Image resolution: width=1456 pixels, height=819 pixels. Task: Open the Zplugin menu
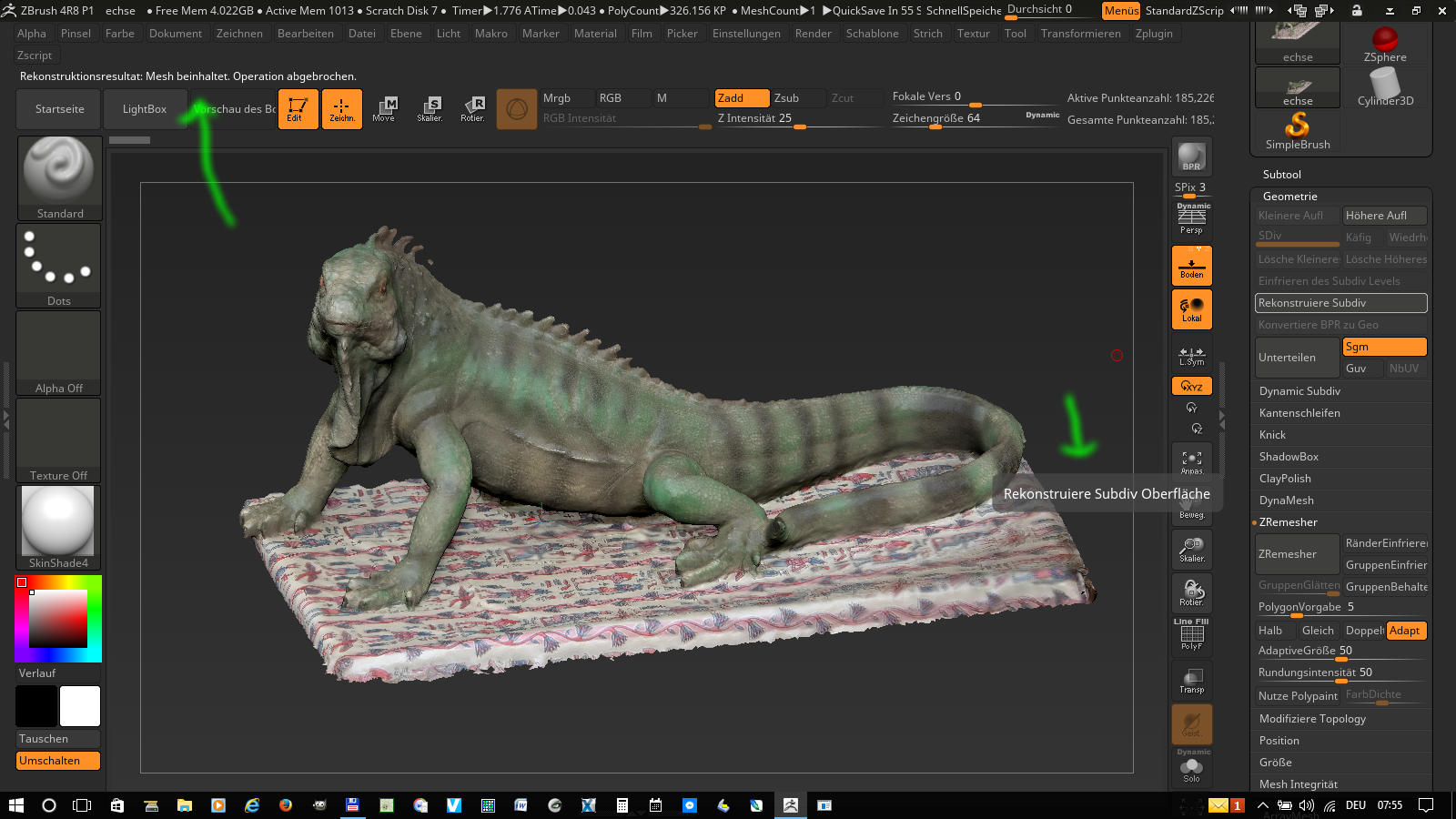pos(1153,34)
